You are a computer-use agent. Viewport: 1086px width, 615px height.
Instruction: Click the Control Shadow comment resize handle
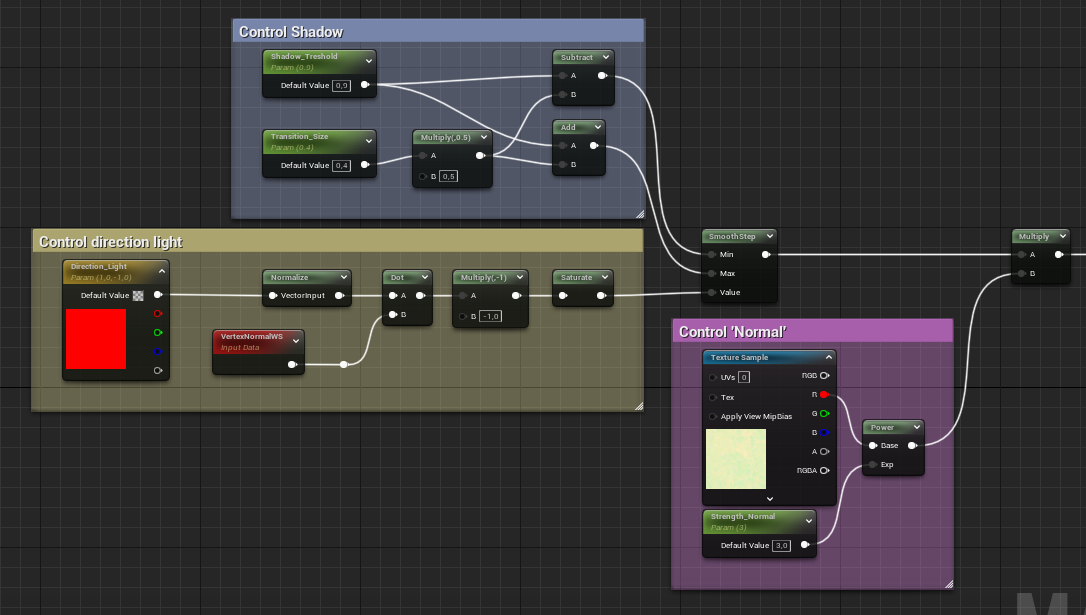pos(639,213)
